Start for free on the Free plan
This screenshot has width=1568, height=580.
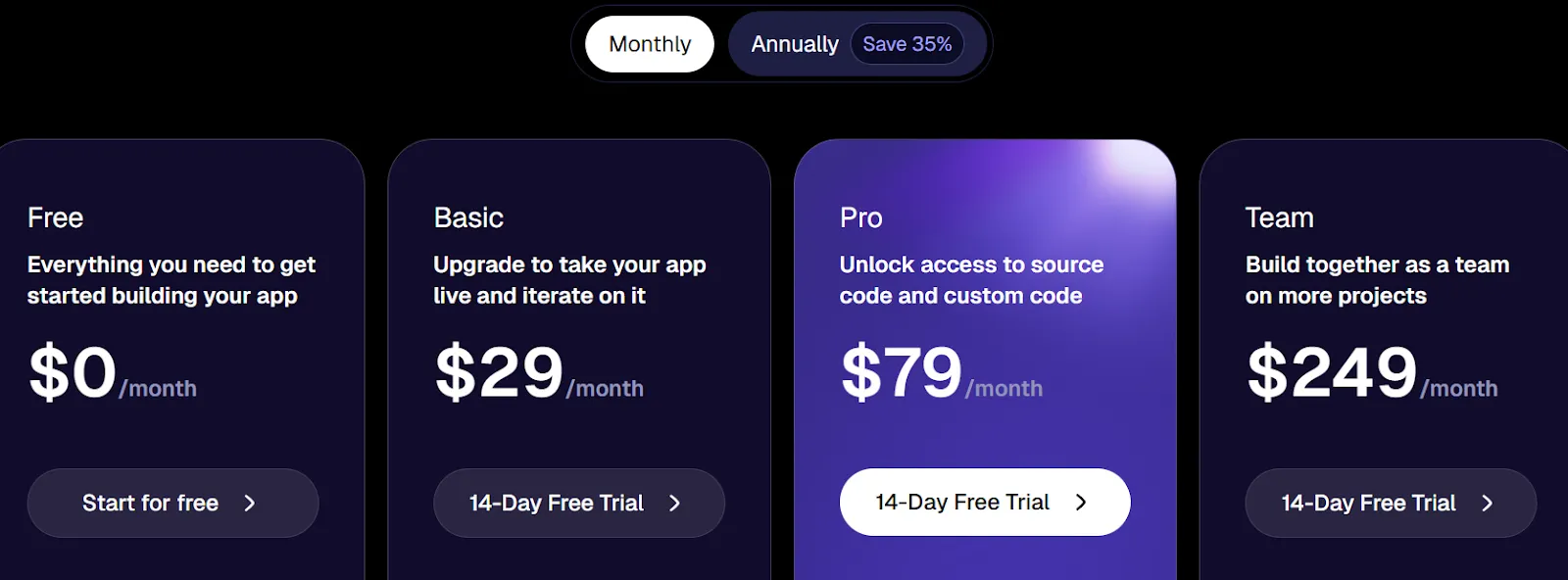click(x=172, y=503)
